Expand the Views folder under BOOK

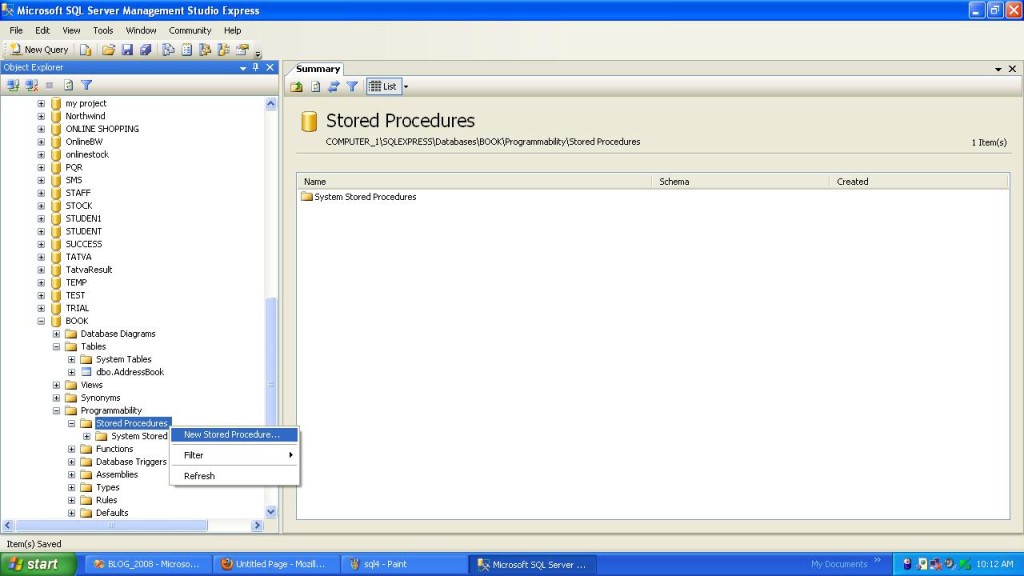tap(59, 384)
